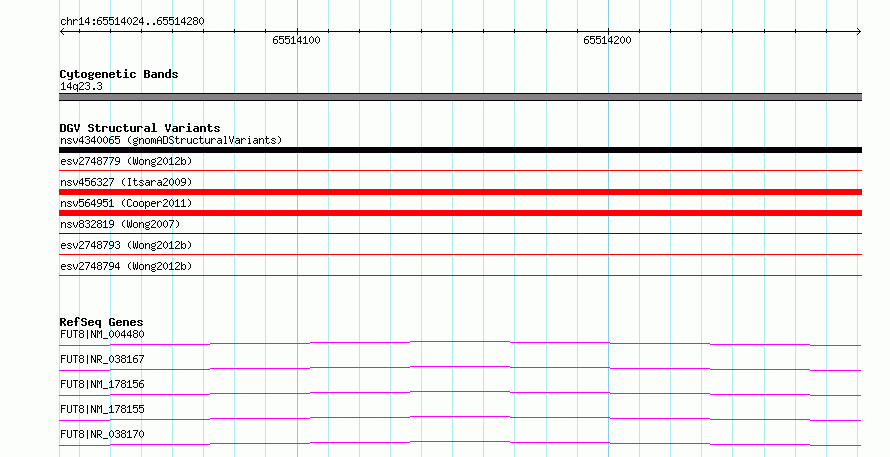Image resolution: width=890 pixels, height=457 pixels.
Task: Open the FUT8|NR_038167 transcript label
Action: pyautogui.click(x=102, y=359)
